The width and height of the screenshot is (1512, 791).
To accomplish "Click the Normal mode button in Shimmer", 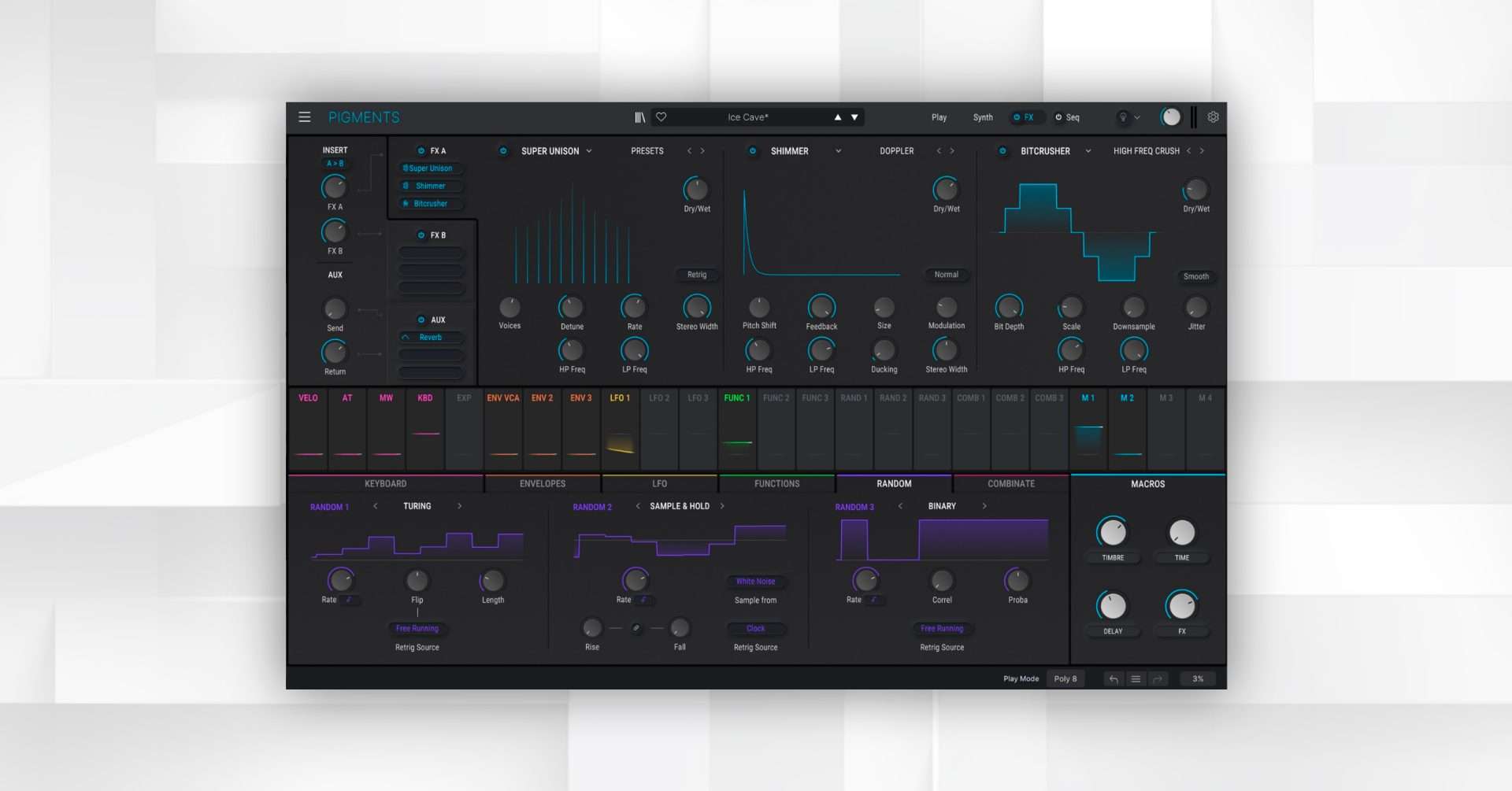I will coord(947,275).
